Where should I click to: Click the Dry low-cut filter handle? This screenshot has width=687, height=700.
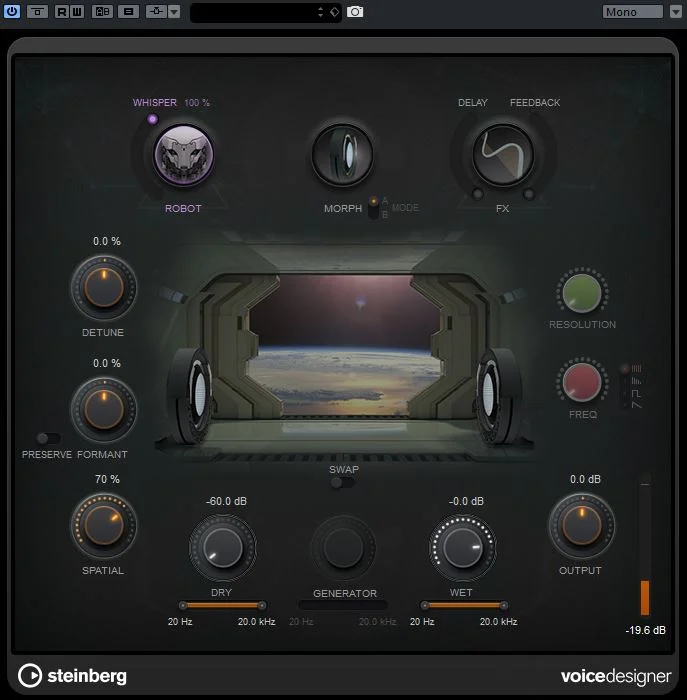coord(183,606)
